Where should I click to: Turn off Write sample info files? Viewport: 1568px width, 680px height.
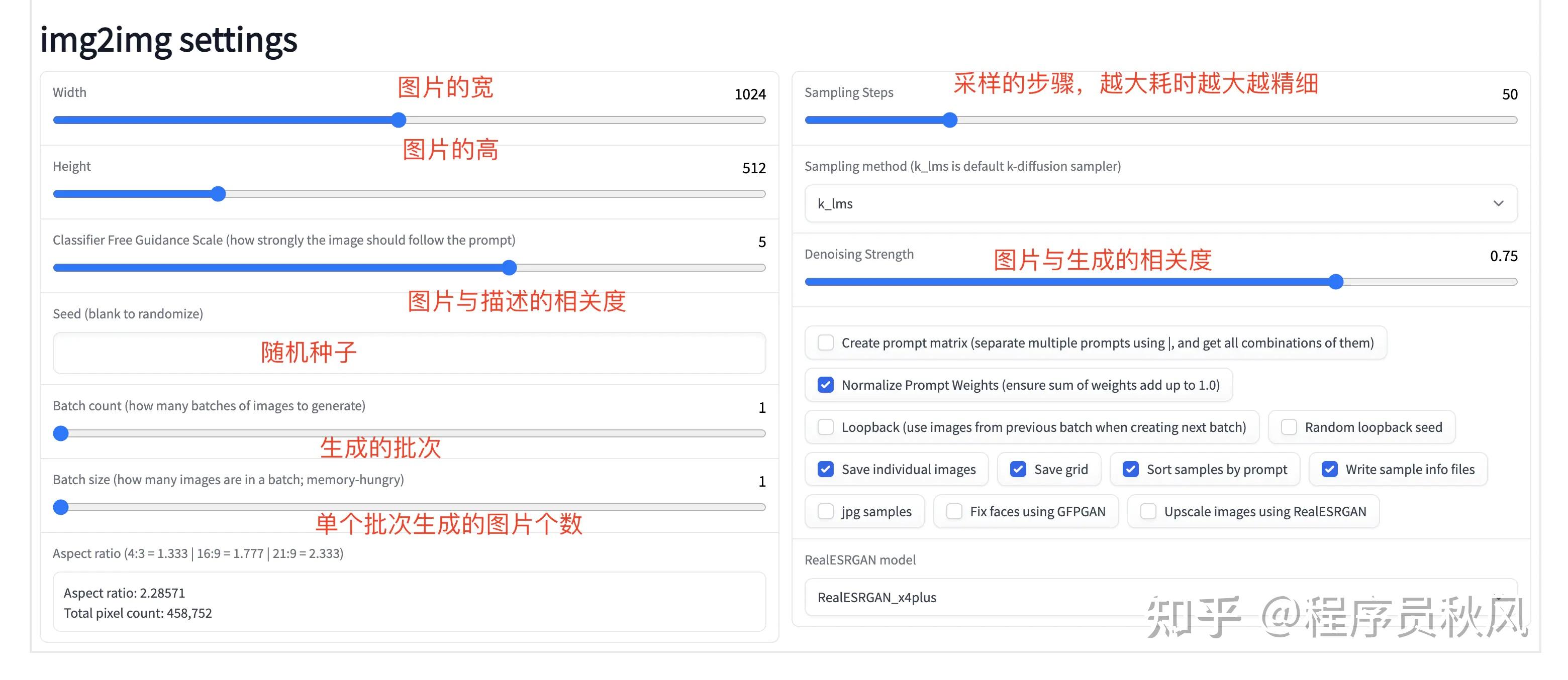[1329, 469]
